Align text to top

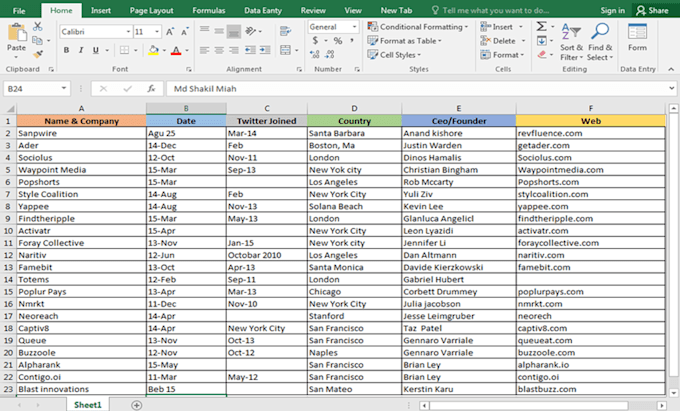(205, 30)
